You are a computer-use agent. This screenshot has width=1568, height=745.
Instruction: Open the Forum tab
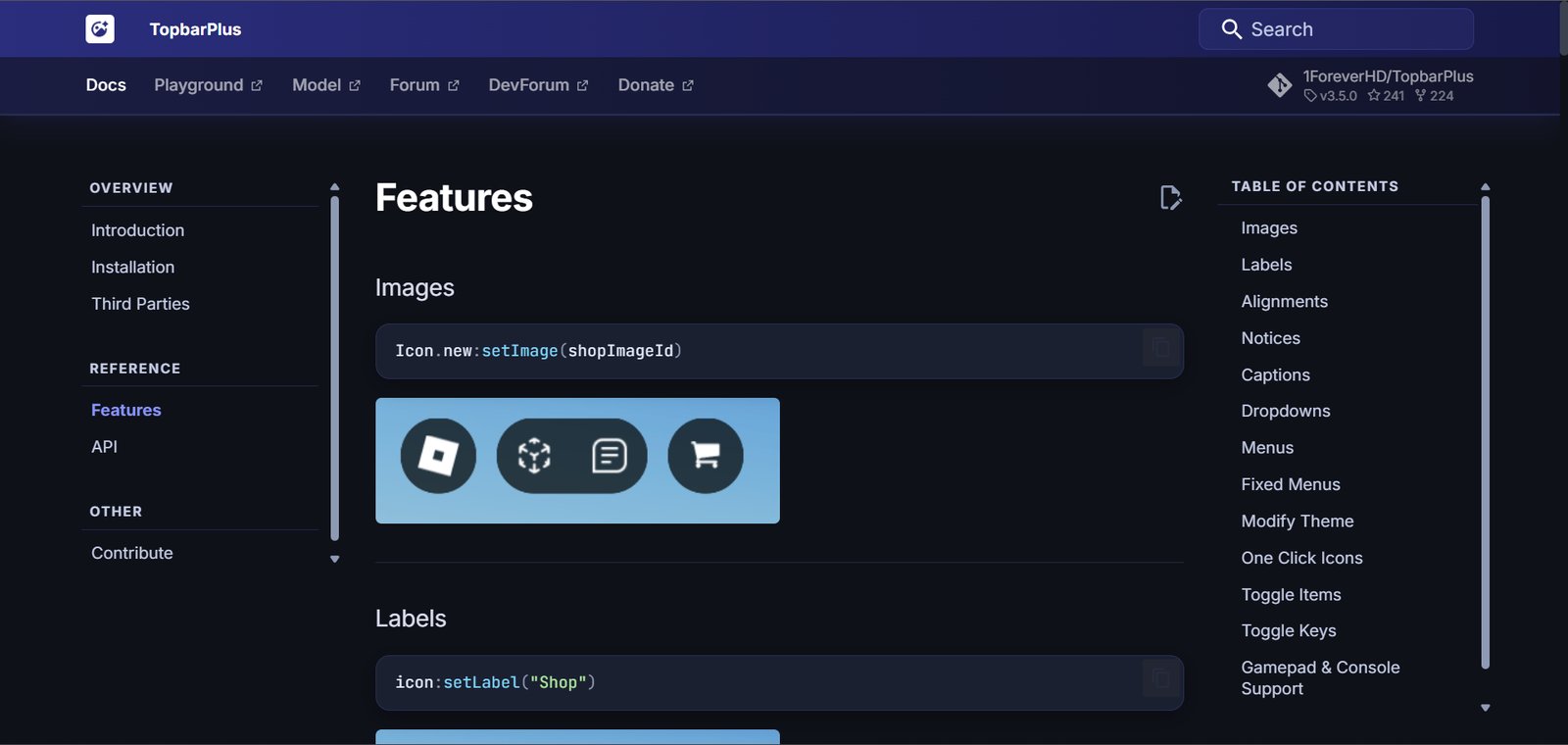click(x=424, y=85)
